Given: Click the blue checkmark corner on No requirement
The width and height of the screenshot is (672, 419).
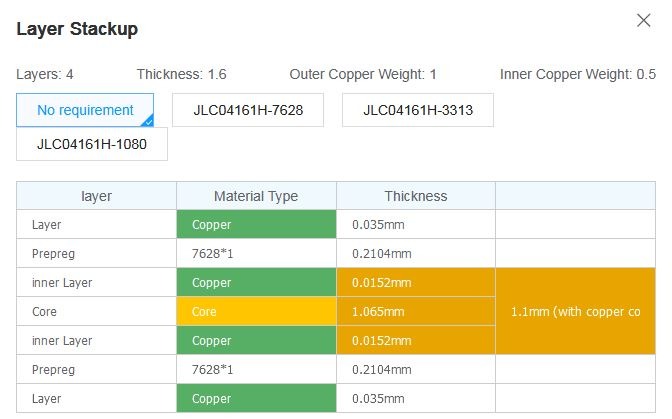Looking at the screenshot, I should click(x=147, y=121).
